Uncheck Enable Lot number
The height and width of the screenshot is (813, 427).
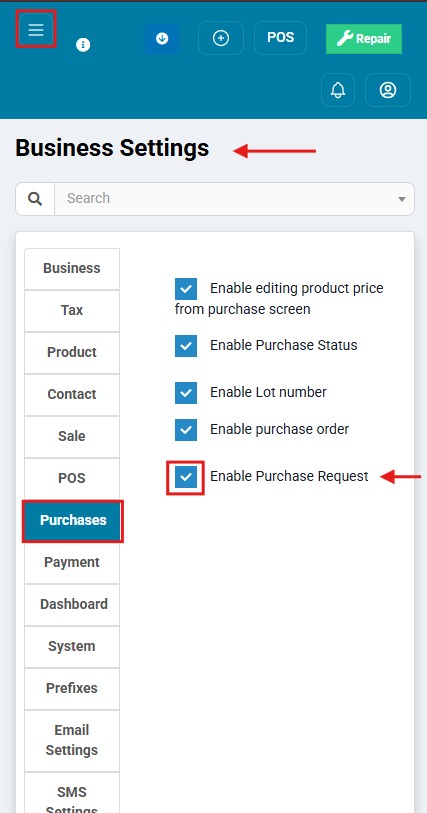point(186,393)
